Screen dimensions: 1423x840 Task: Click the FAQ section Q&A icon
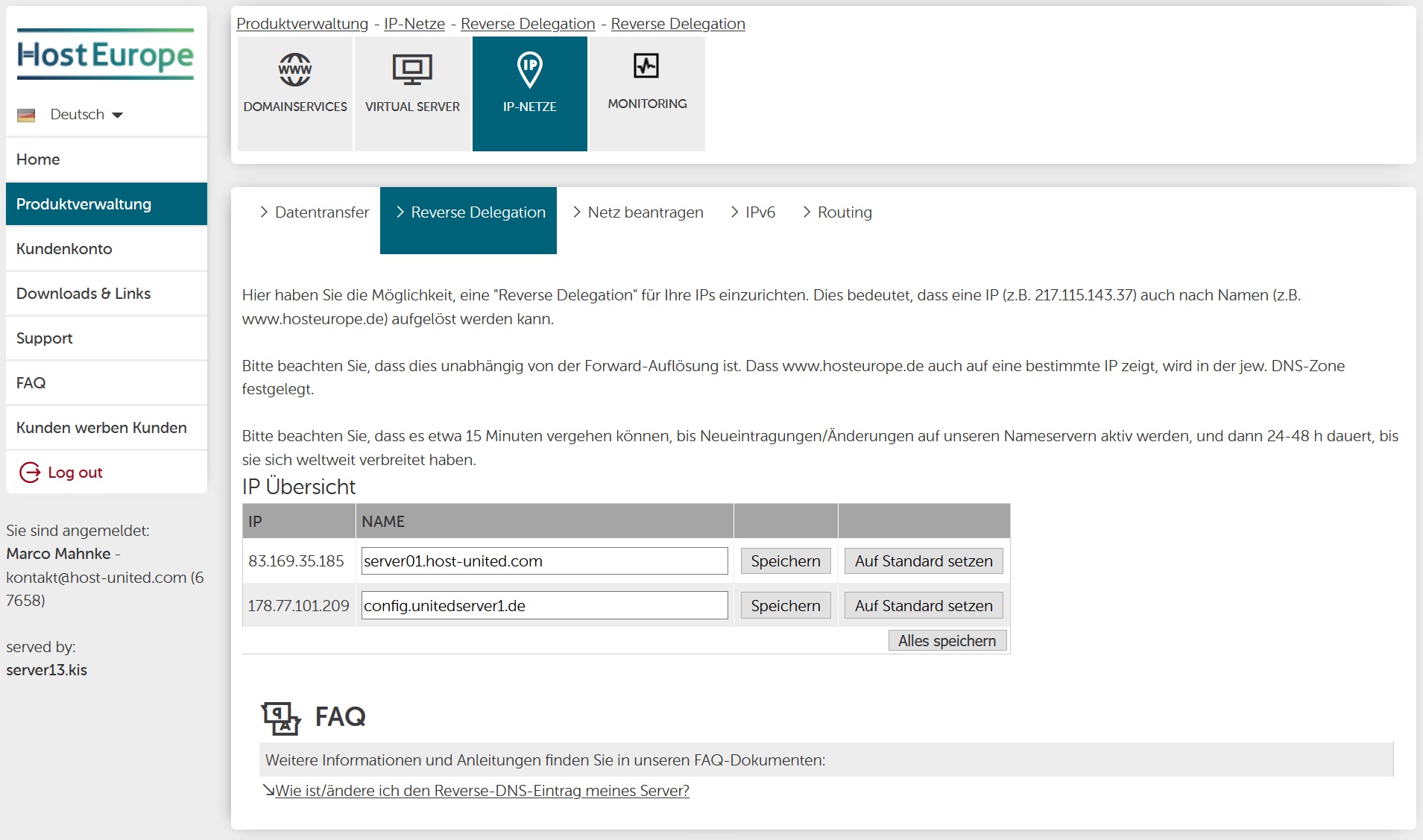pyautogui.click(x=280, y=718)
